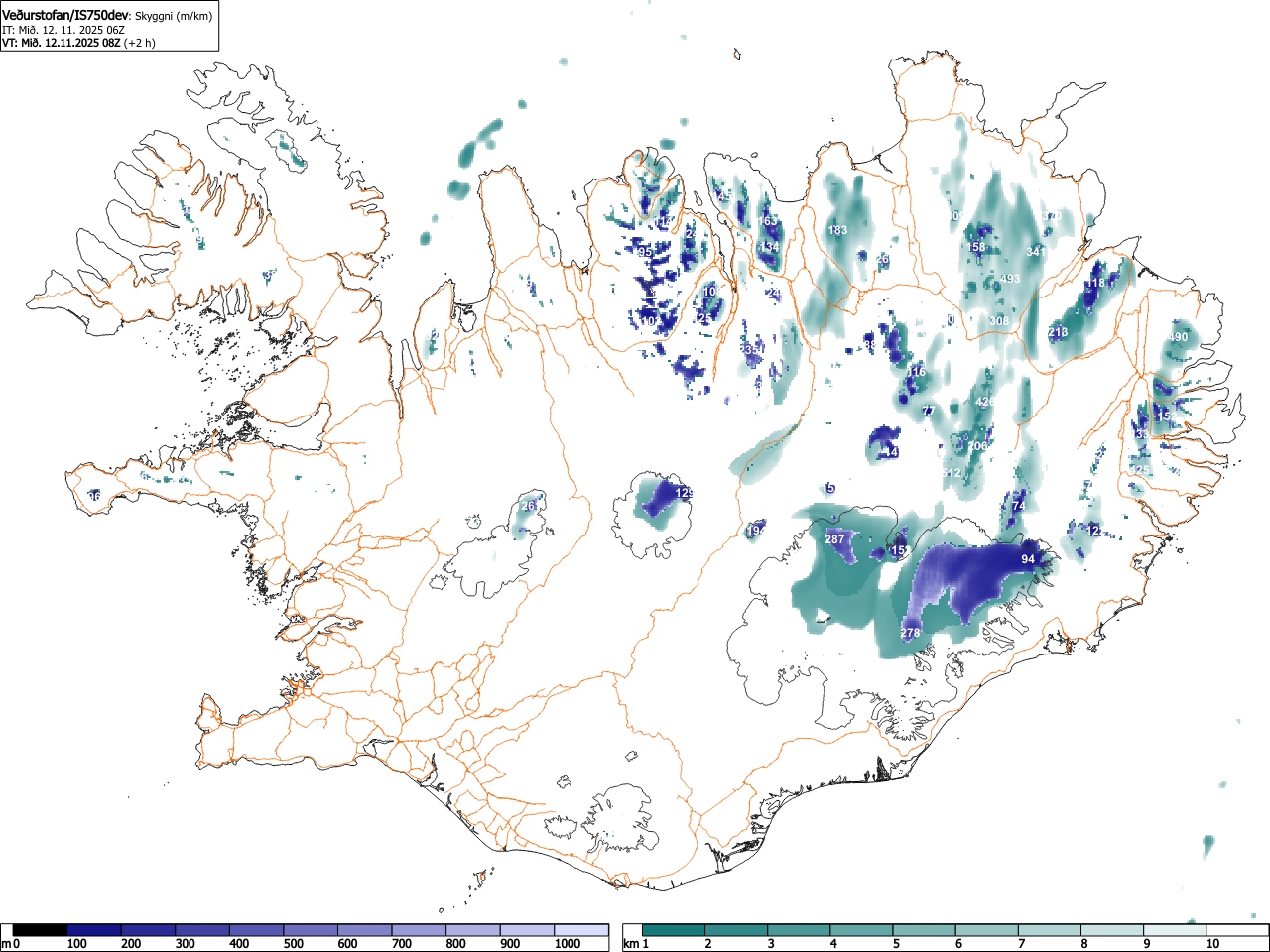Viewport: 1270px width, 952px height.
Task: Click the '1000' tick on the meter legend
Action: point(568,944)
